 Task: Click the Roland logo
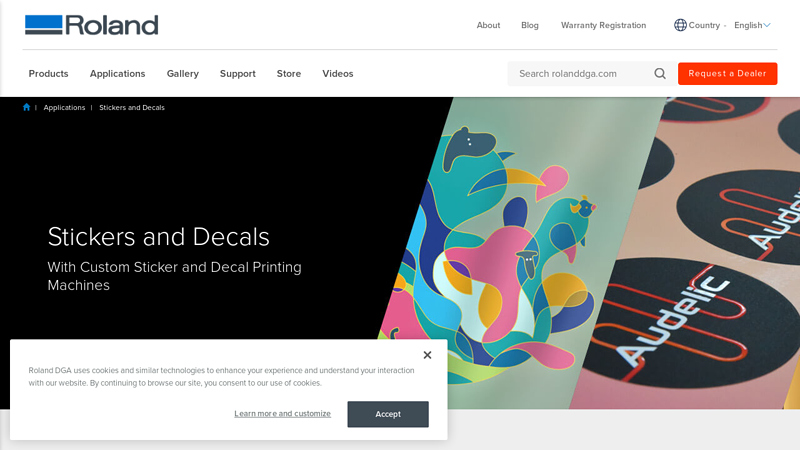(x=92, y=25)
